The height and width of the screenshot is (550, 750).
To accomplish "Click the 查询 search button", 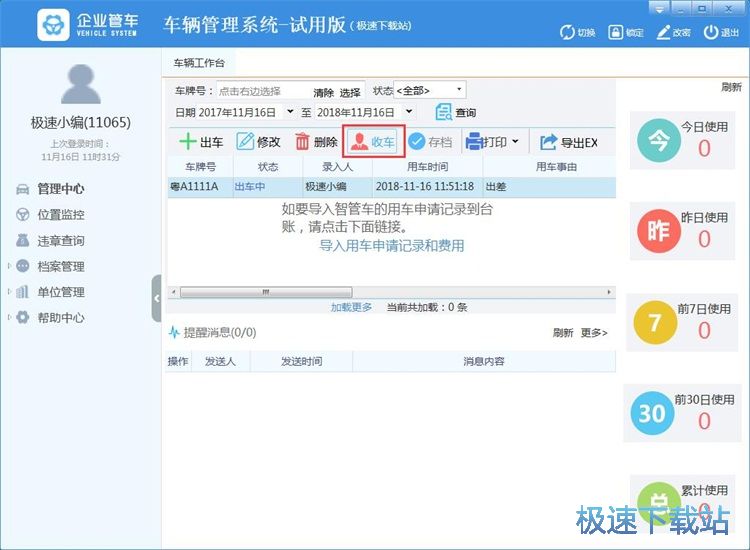I will pyautogui.click(x=455, y=112).
